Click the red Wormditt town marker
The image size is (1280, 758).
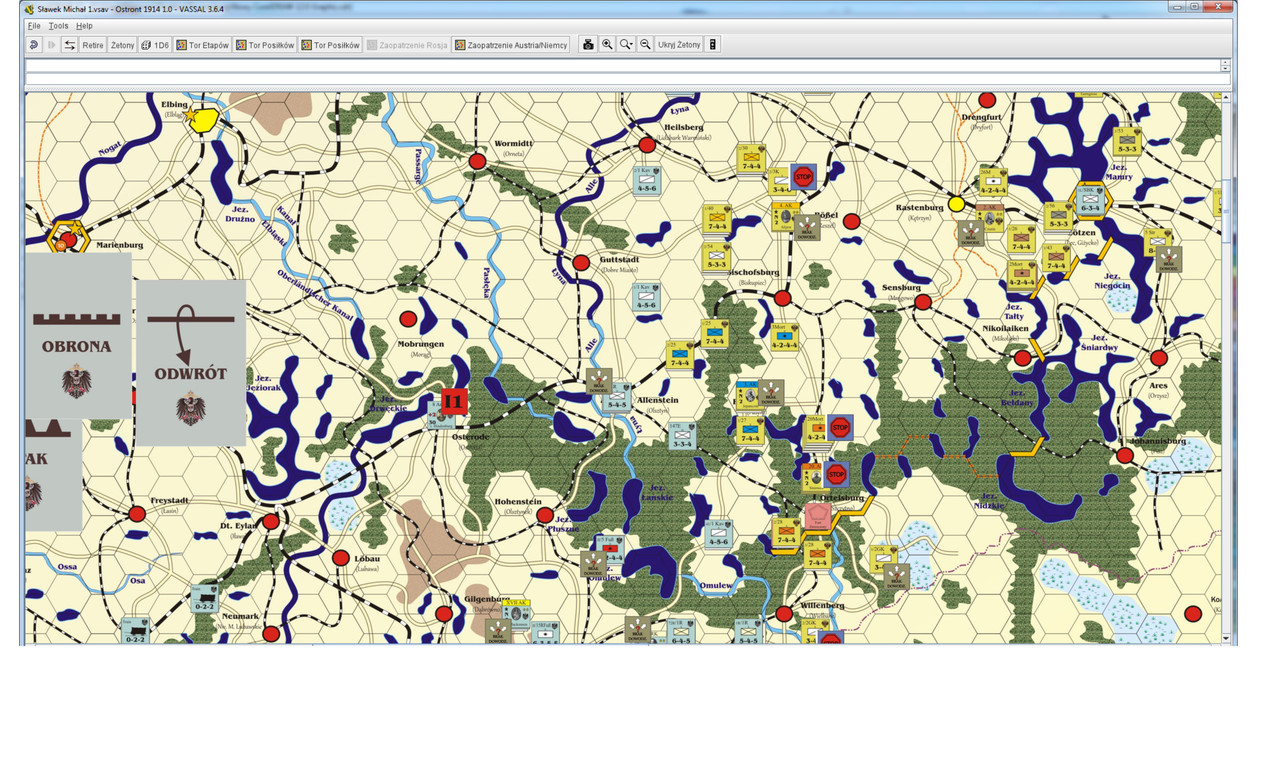click(x=478, y=161)
